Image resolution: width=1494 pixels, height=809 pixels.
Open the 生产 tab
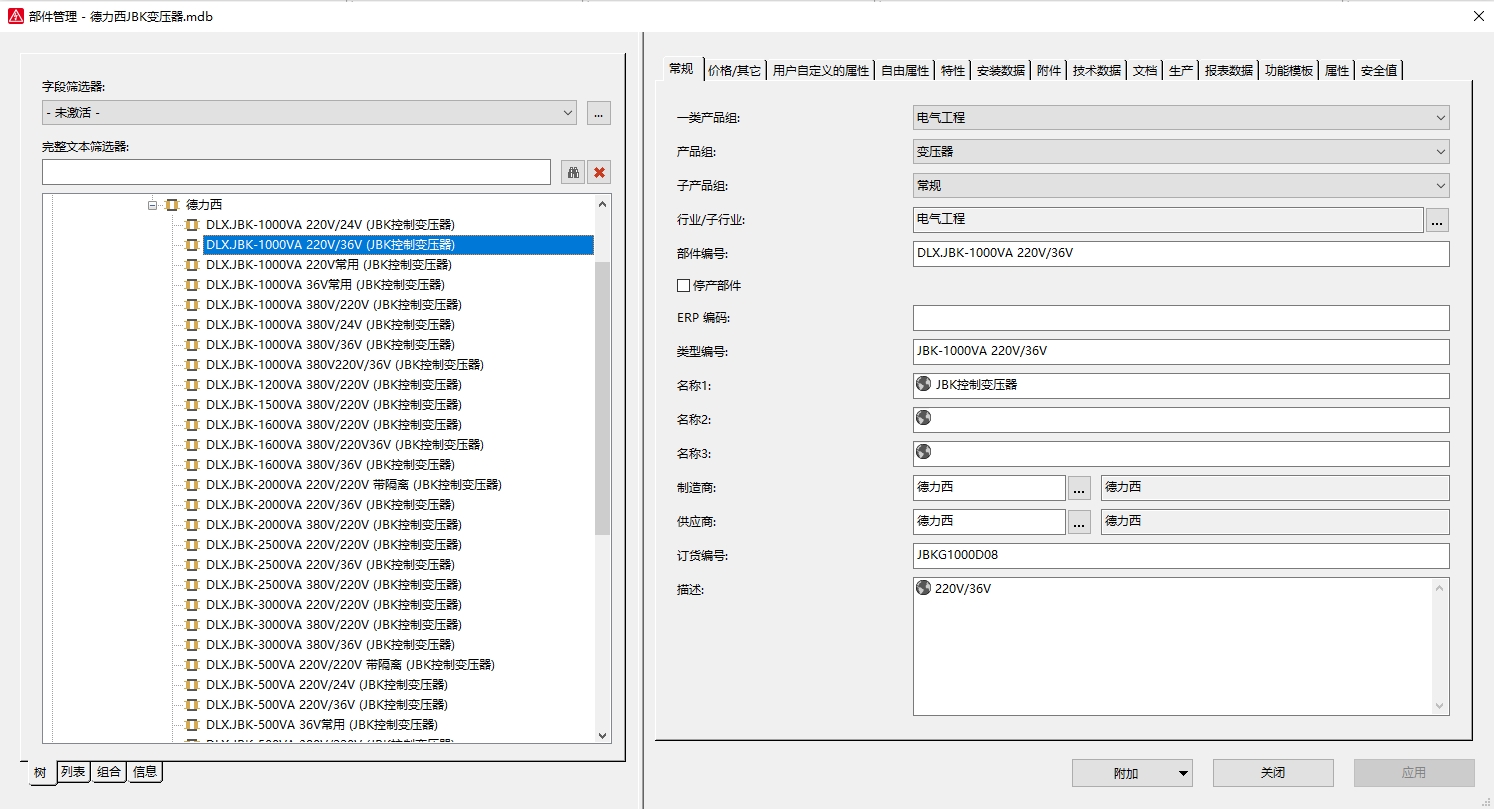pyautogui.click(x=1181, y=71)
